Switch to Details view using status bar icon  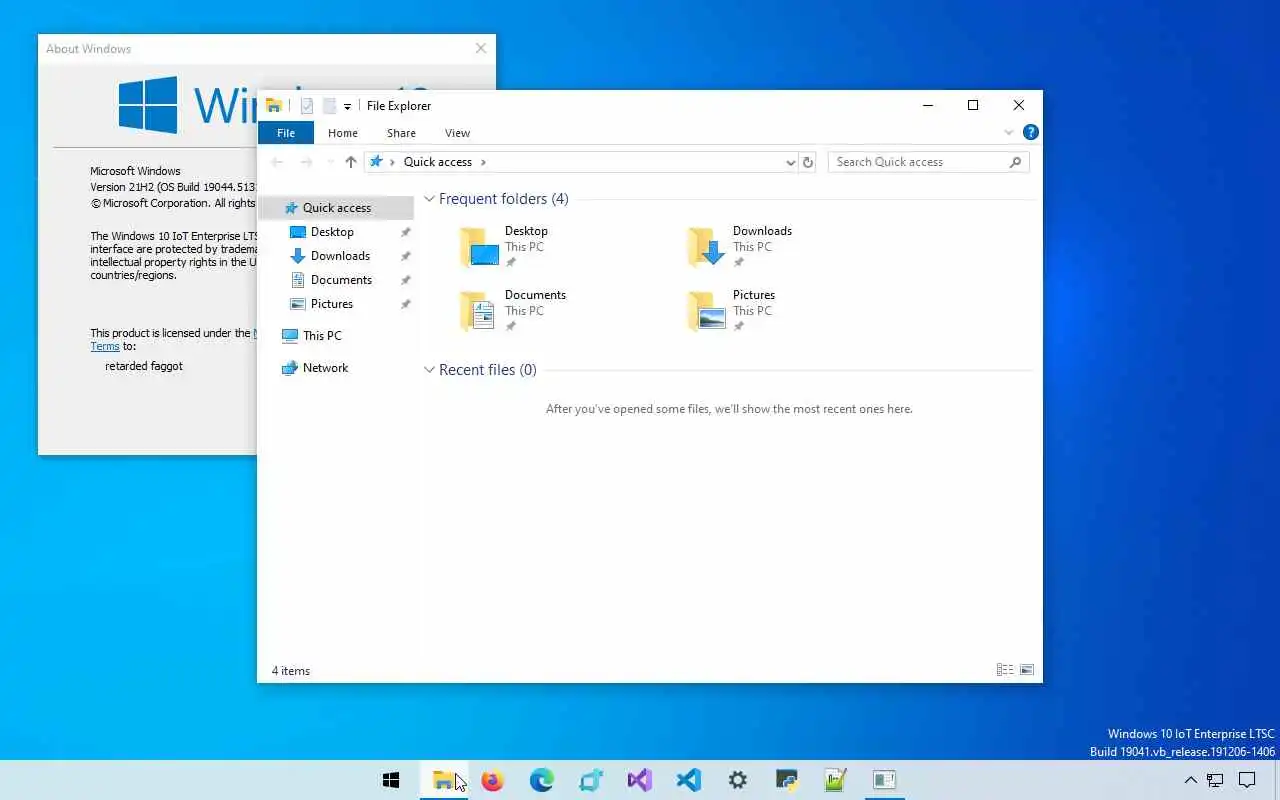click(1005, 670)
